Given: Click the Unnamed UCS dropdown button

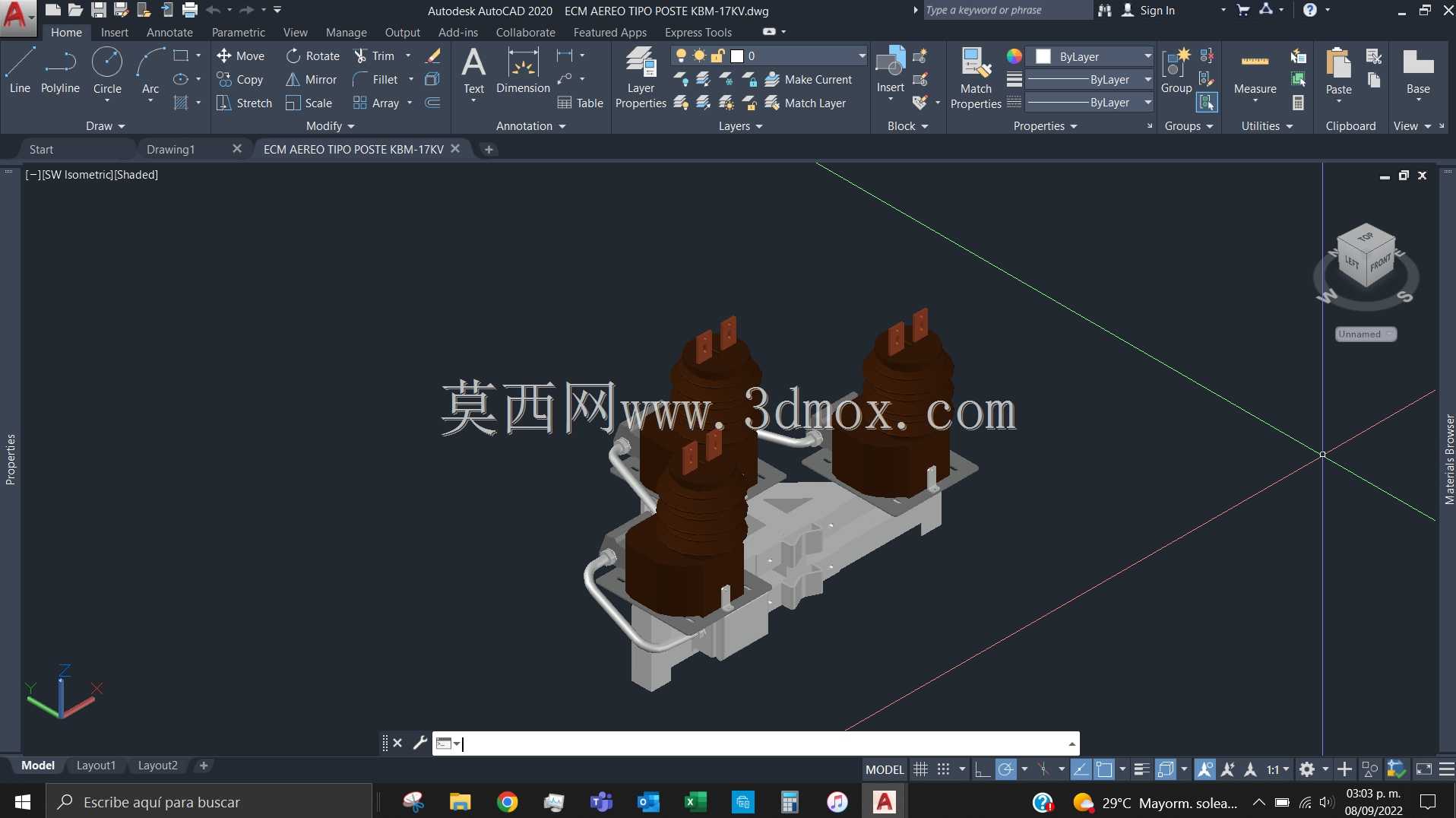Looking at the screenshot, I should 1366,334.
